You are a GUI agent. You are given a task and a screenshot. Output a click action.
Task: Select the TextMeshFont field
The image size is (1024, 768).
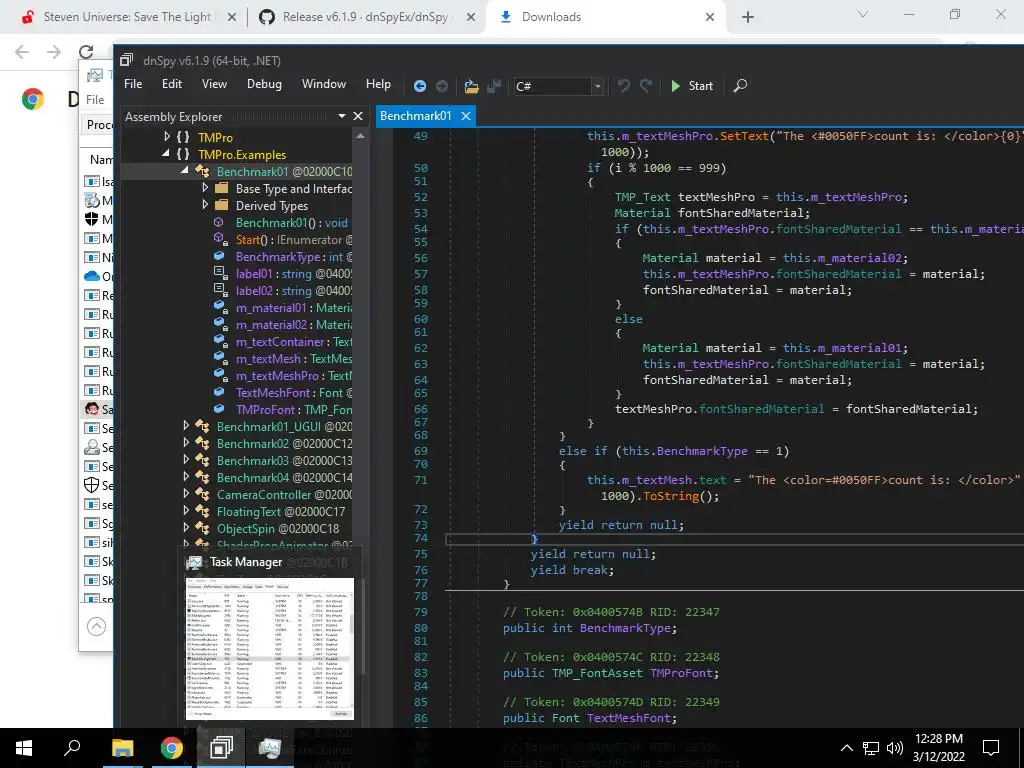click(294, 392)
